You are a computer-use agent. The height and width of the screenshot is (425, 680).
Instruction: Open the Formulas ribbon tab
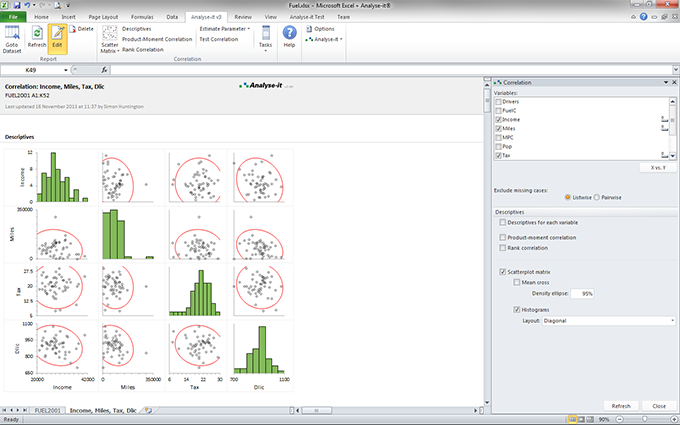tap(142, 17)
